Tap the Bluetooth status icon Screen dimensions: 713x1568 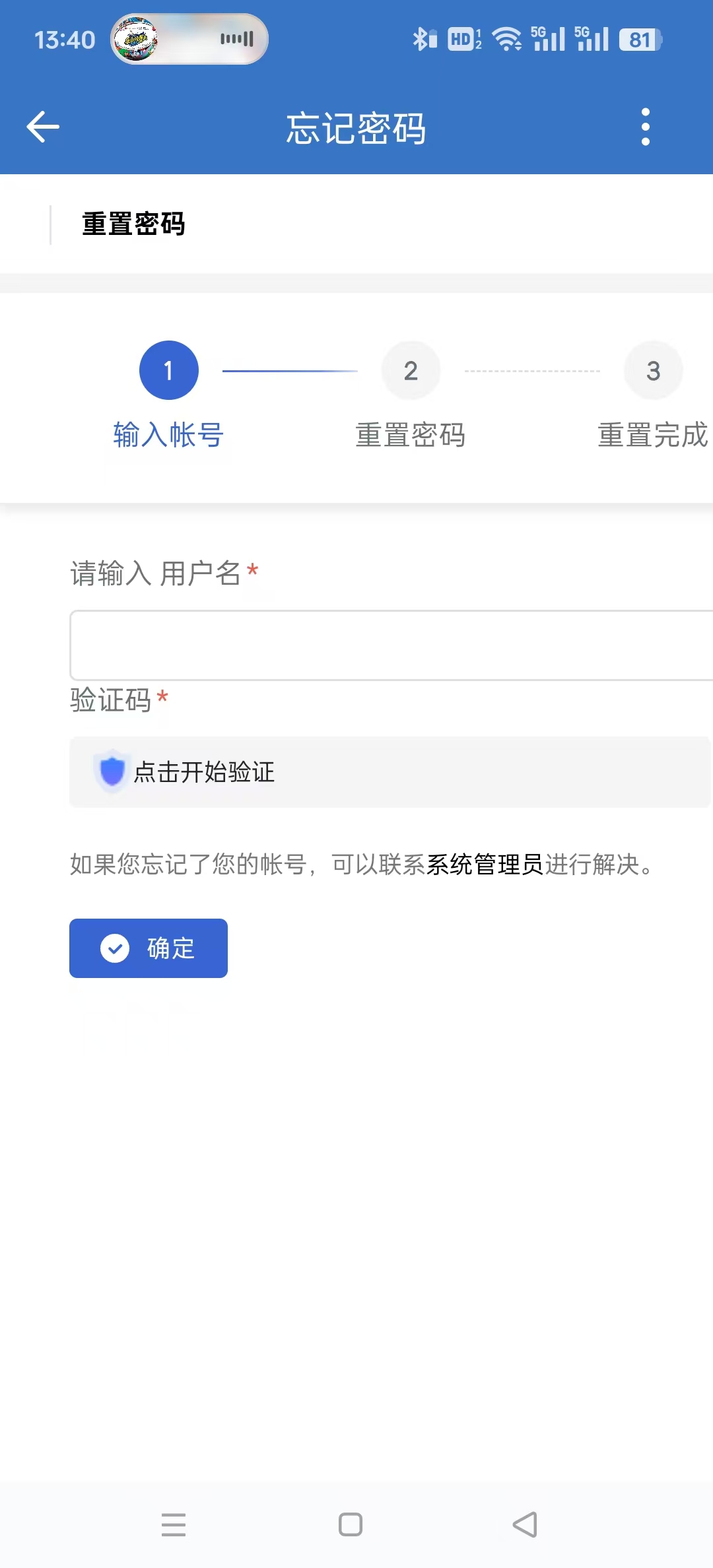pos(423,40)
